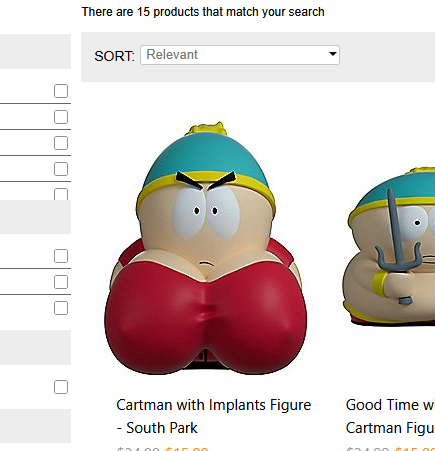Tick the fourth checkbox in the top filter group
This screenshot has height=451, width=435.
coord(61,169)
